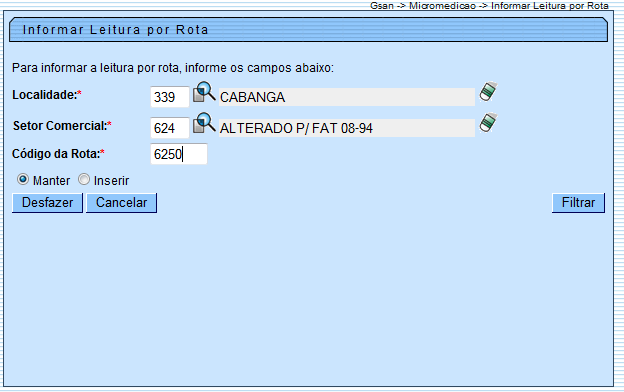Image resolution: width=624 pixels, height=392 pixels.
Task: Clear Setor Comercial with the eraser icon
Action: tap(488, 123)
